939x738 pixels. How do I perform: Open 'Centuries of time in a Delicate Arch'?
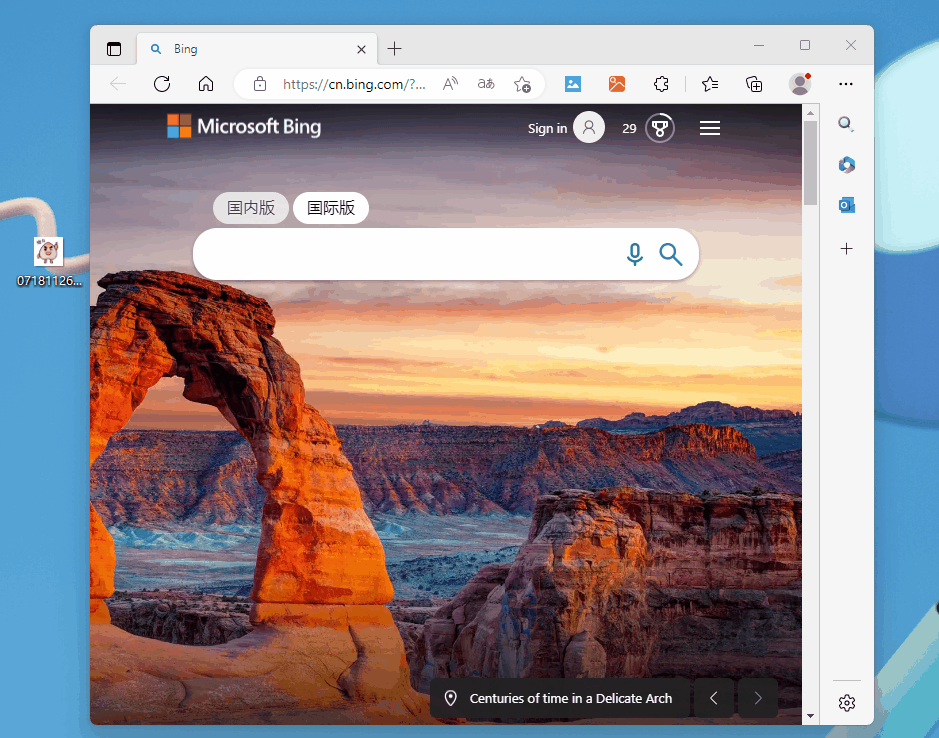[570, 698]
